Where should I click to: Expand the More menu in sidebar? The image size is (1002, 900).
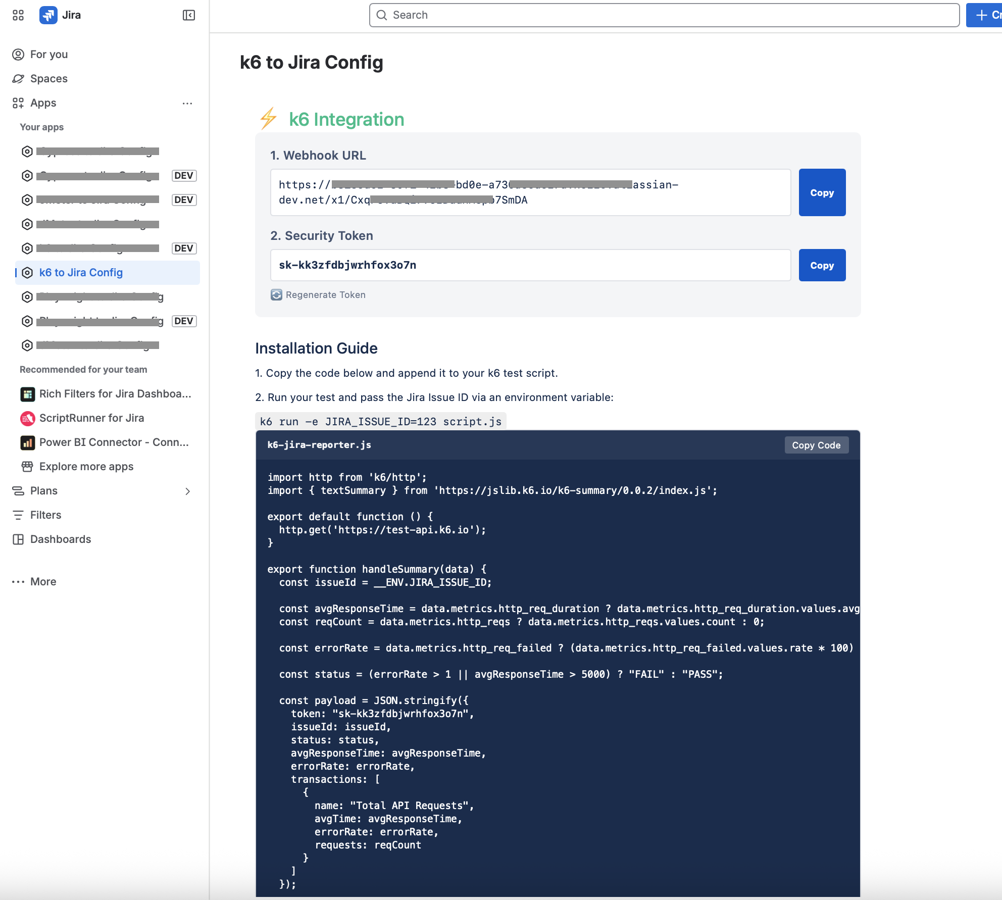click(x=35, y=582)
